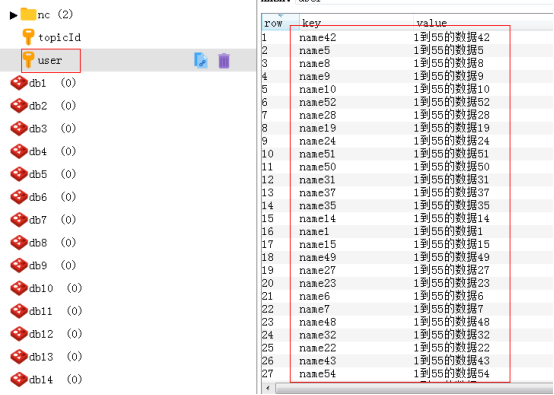This screenshot has height=395, width=554.
Task: Open the db7 database icon
Action: 19,220
